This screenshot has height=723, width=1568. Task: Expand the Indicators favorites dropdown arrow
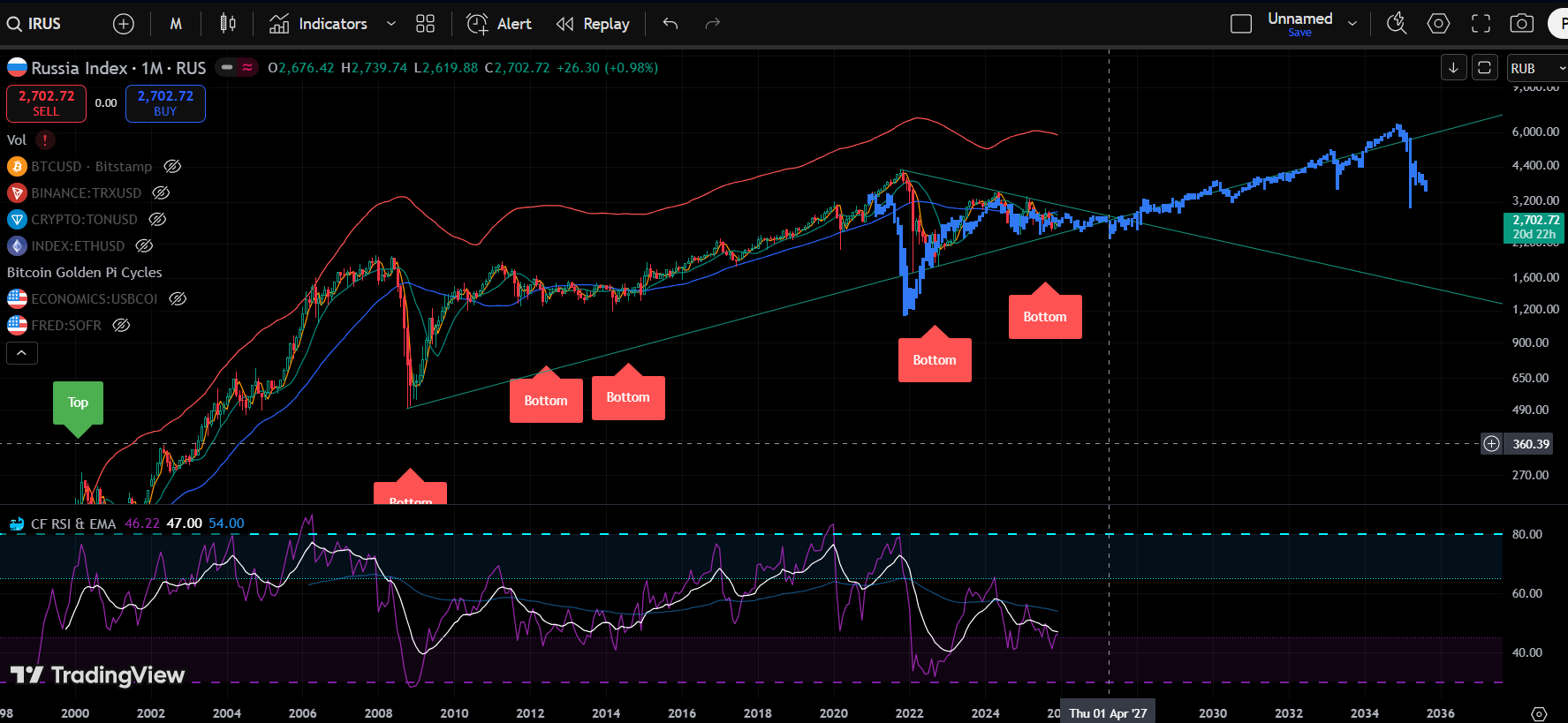tap(390, 24)
